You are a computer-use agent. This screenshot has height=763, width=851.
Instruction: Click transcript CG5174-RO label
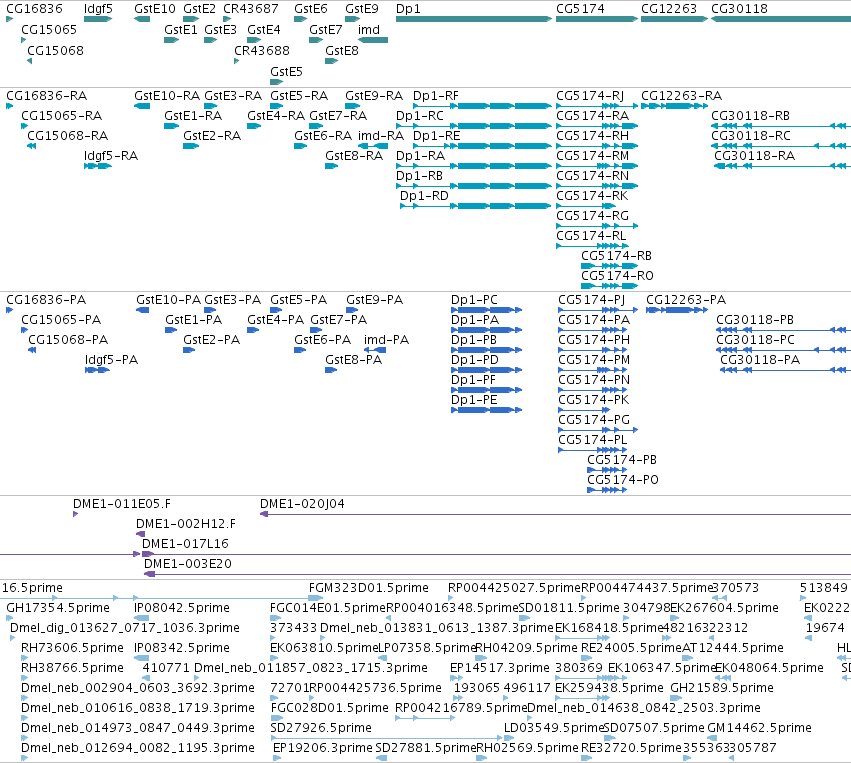[617, 276]
